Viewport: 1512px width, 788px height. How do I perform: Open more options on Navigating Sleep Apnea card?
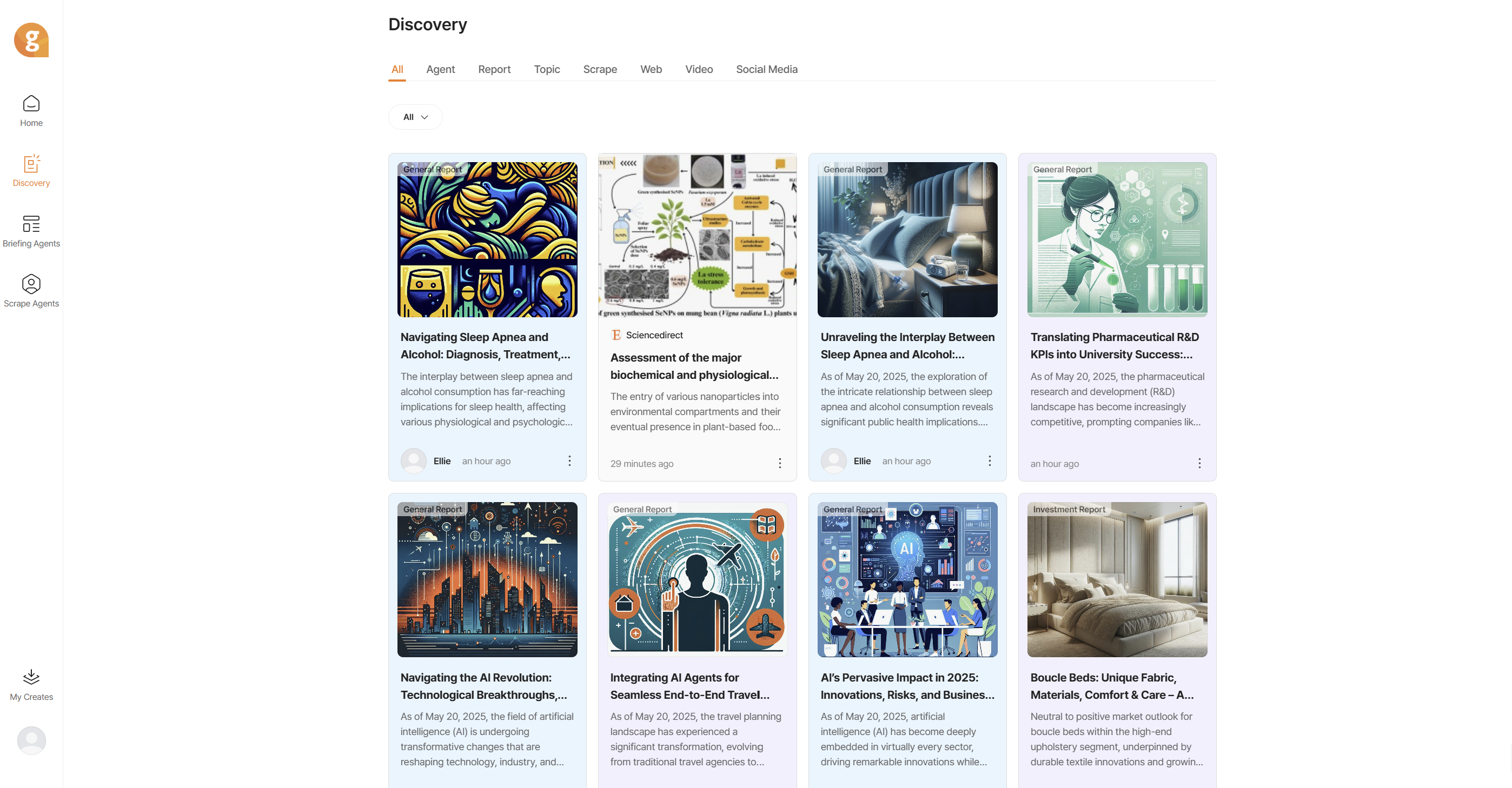(x=569, y=460)
